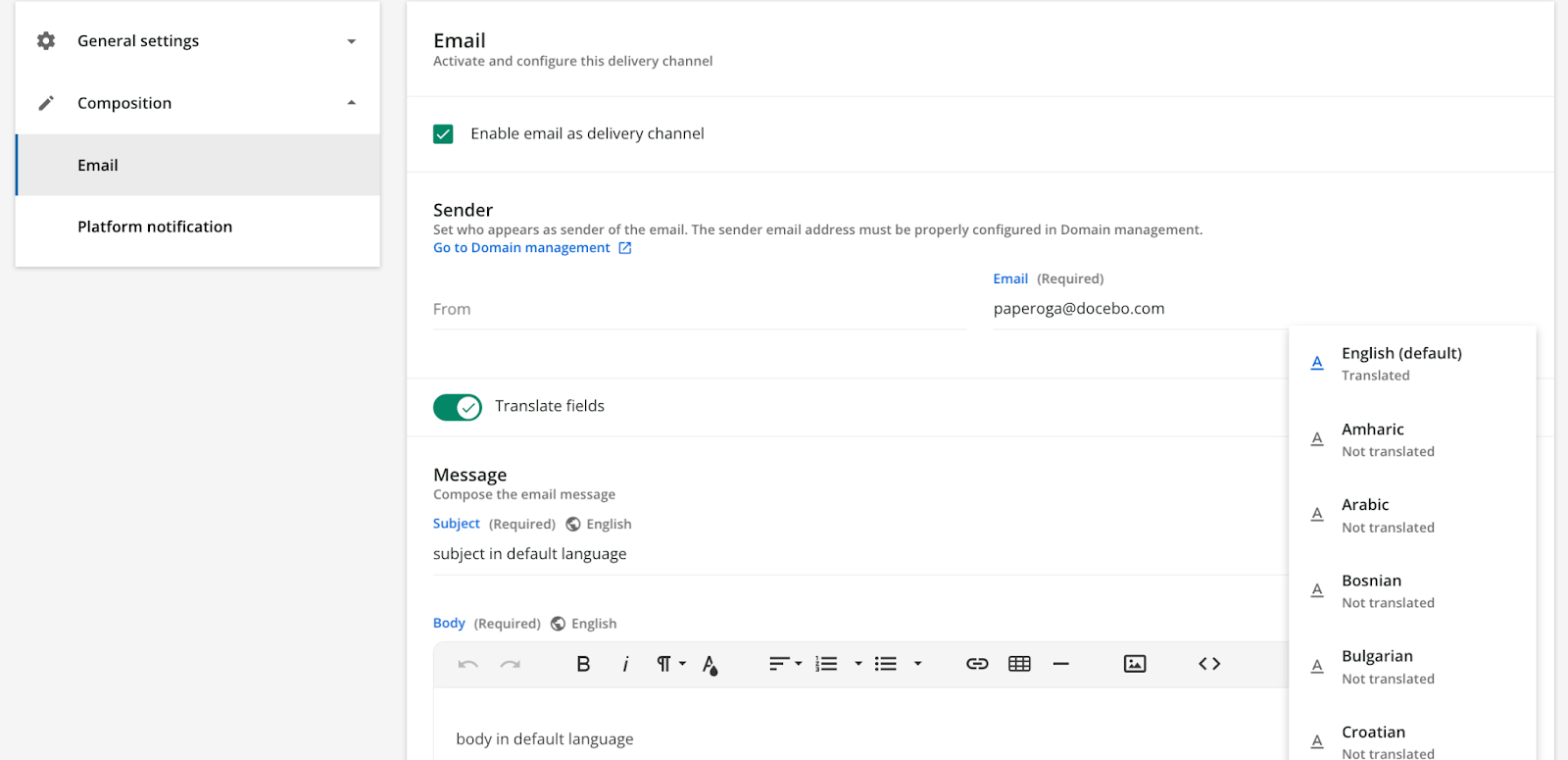
Task: Insert a link in the body
Action: (x=977, y=664)
